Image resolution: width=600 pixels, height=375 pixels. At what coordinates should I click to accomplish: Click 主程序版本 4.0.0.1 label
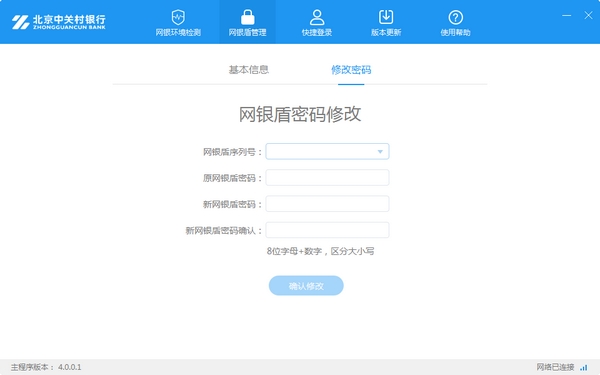46,367
